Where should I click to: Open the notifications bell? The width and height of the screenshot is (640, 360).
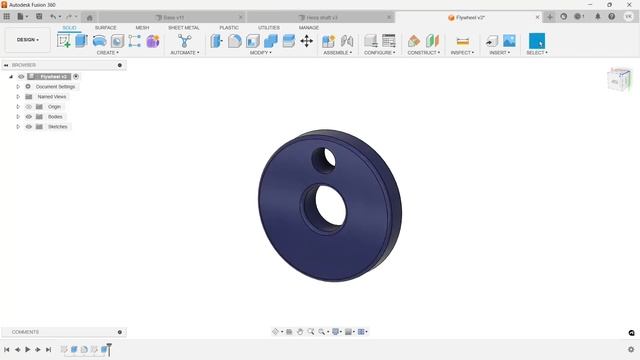click(598, 17)
